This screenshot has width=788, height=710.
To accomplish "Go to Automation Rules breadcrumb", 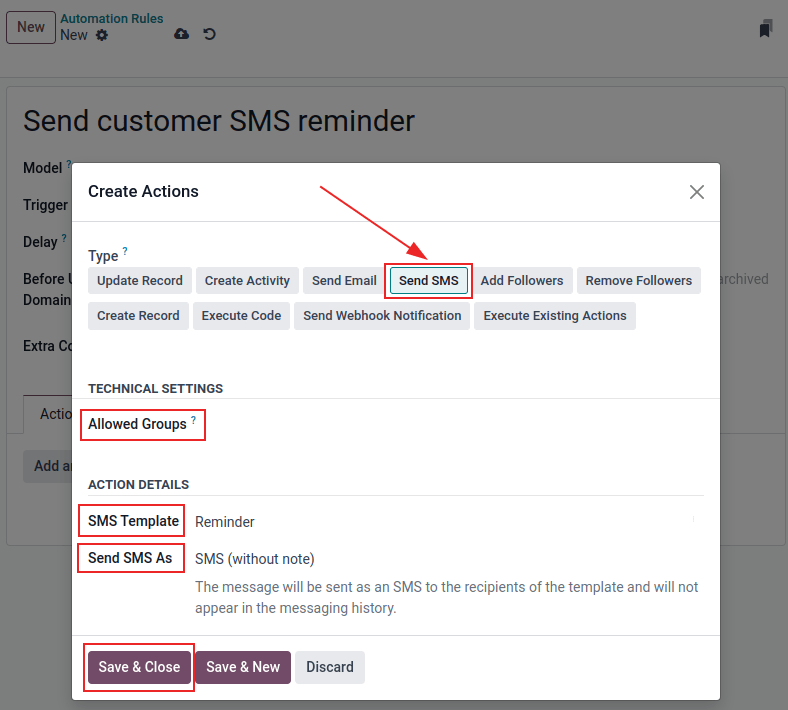I will click(x=112, y=19).
